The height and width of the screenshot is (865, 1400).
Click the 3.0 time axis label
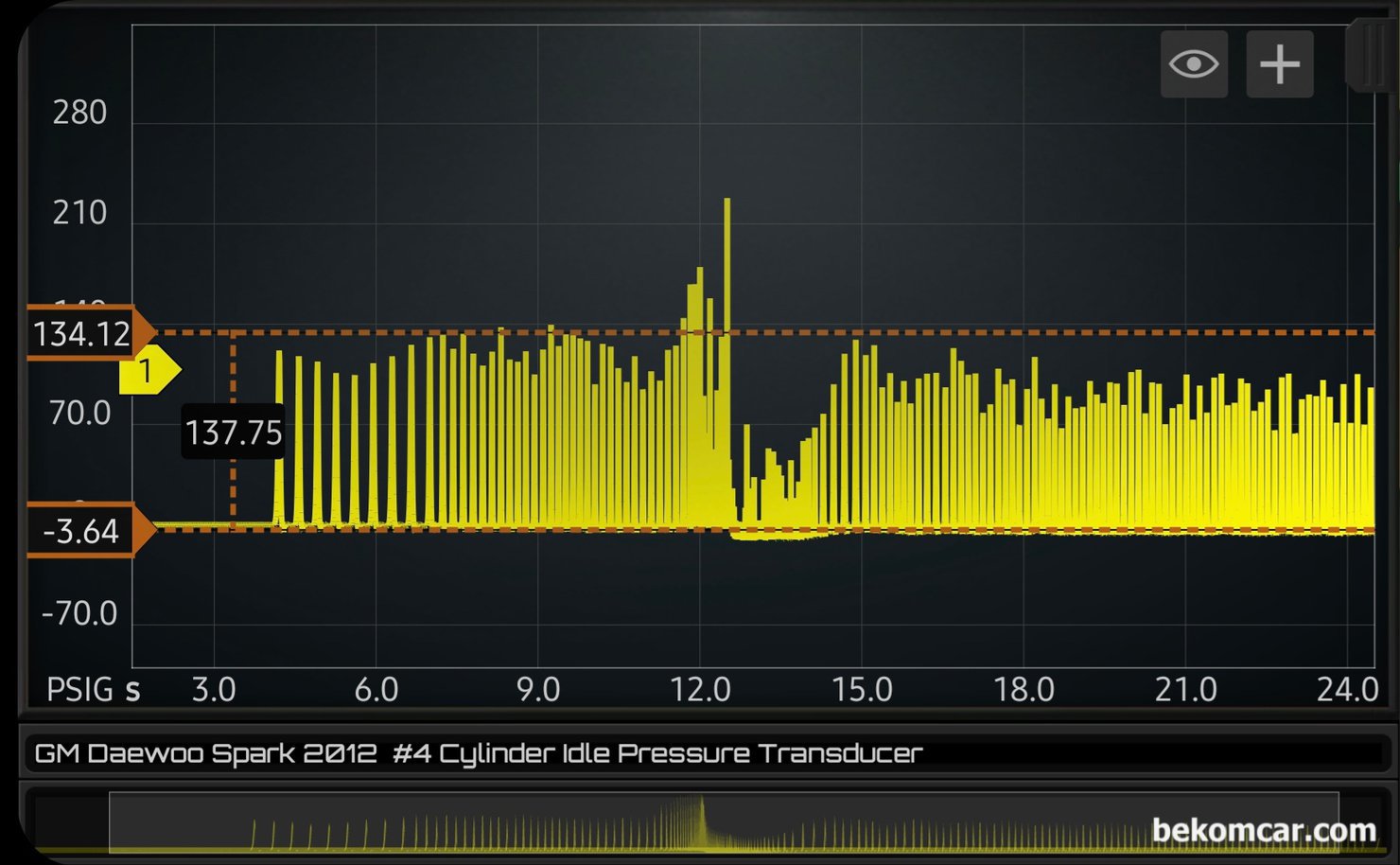pyautogui.click(x=214, y=690)
